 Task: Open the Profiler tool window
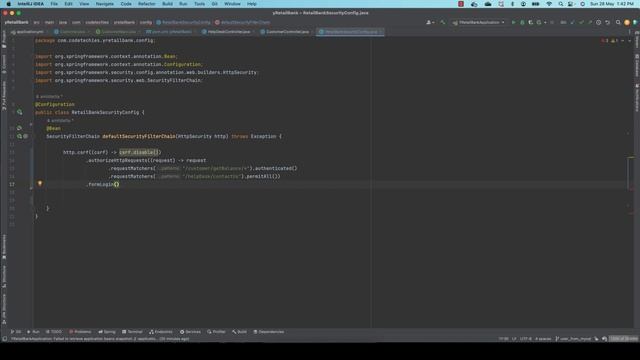click(x=216, y=332)
